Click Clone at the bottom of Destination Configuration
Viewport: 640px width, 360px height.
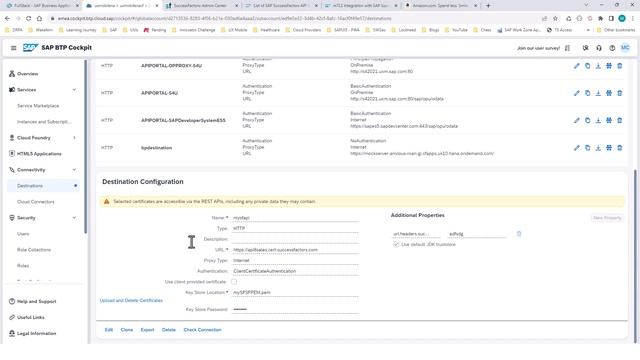pos(127,330)
